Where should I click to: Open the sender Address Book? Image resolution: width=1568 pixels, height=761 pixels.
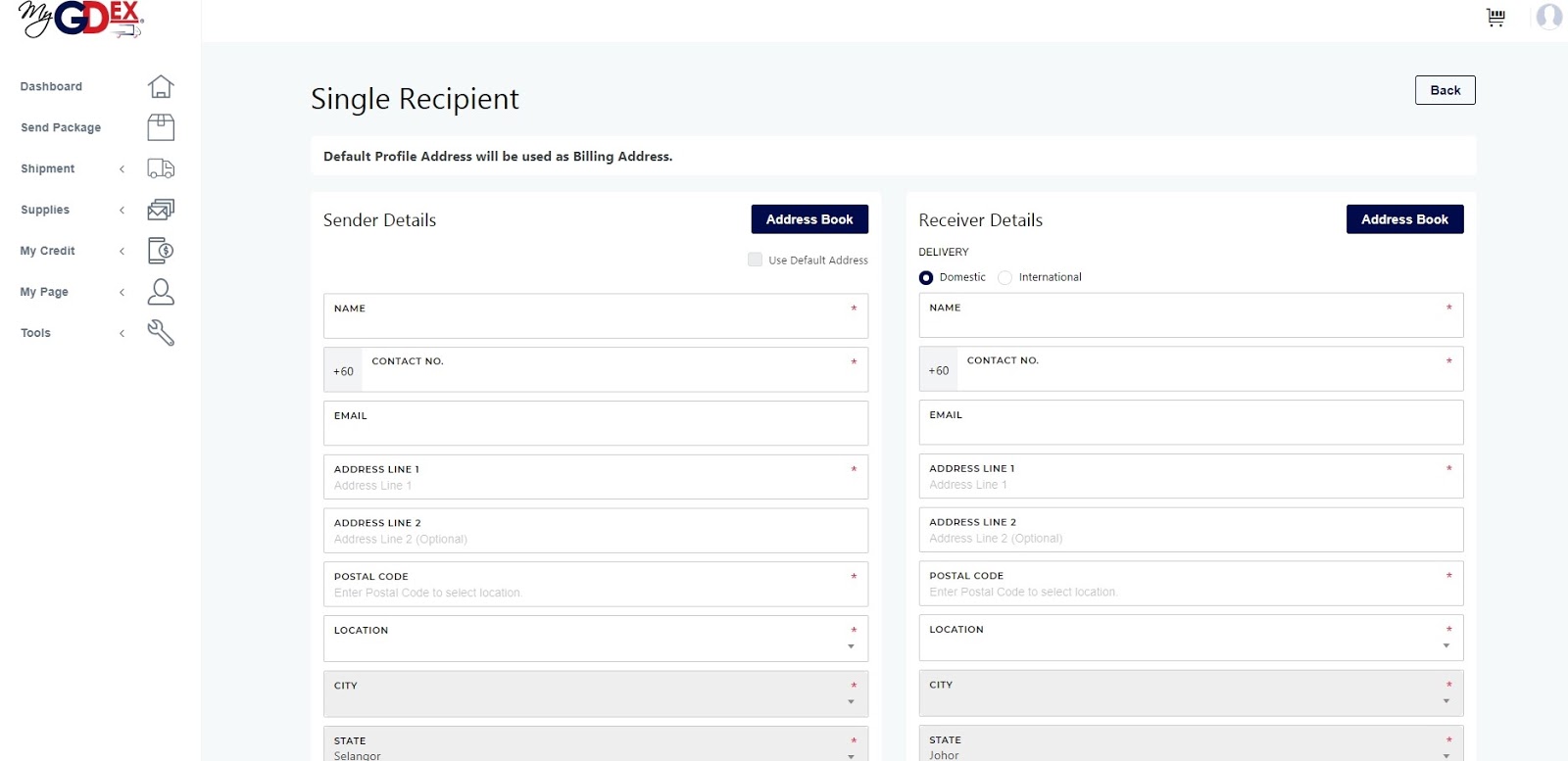click(809, 219)
